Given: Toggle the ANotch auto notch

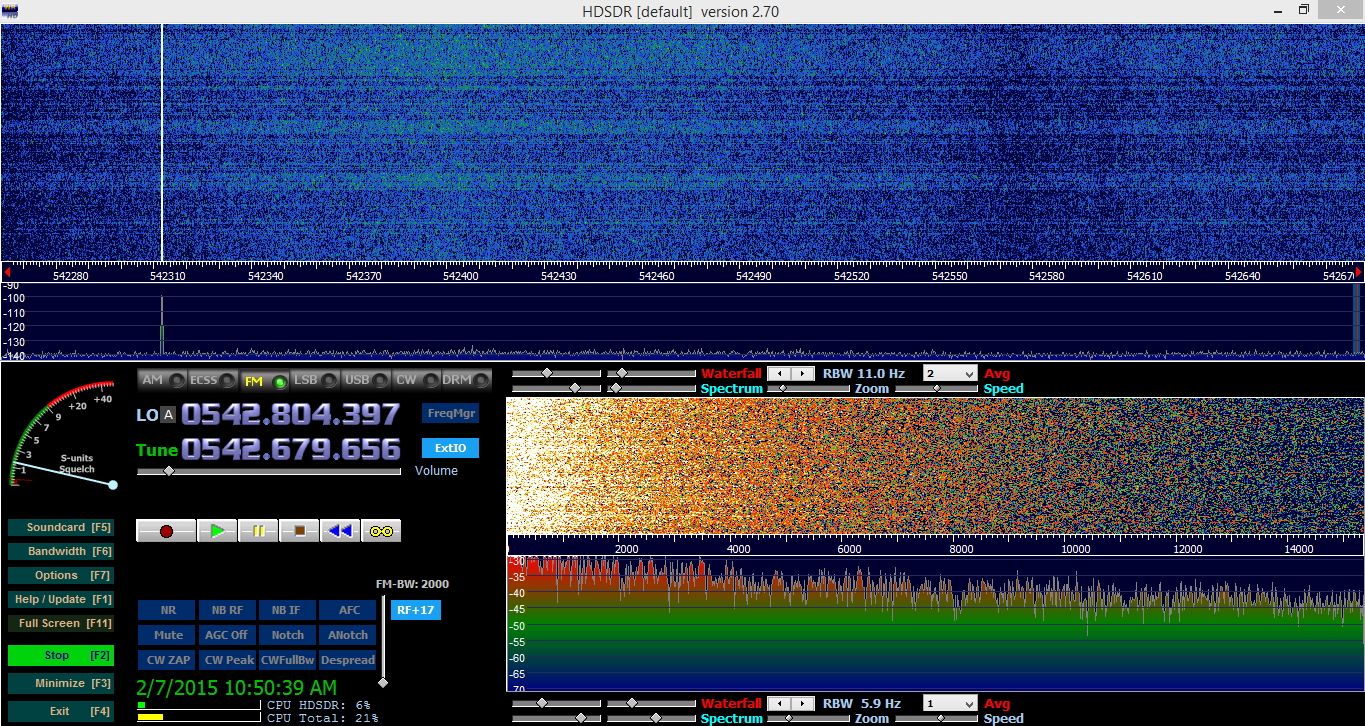Looking at the screenshot, I should coord(348,635).
